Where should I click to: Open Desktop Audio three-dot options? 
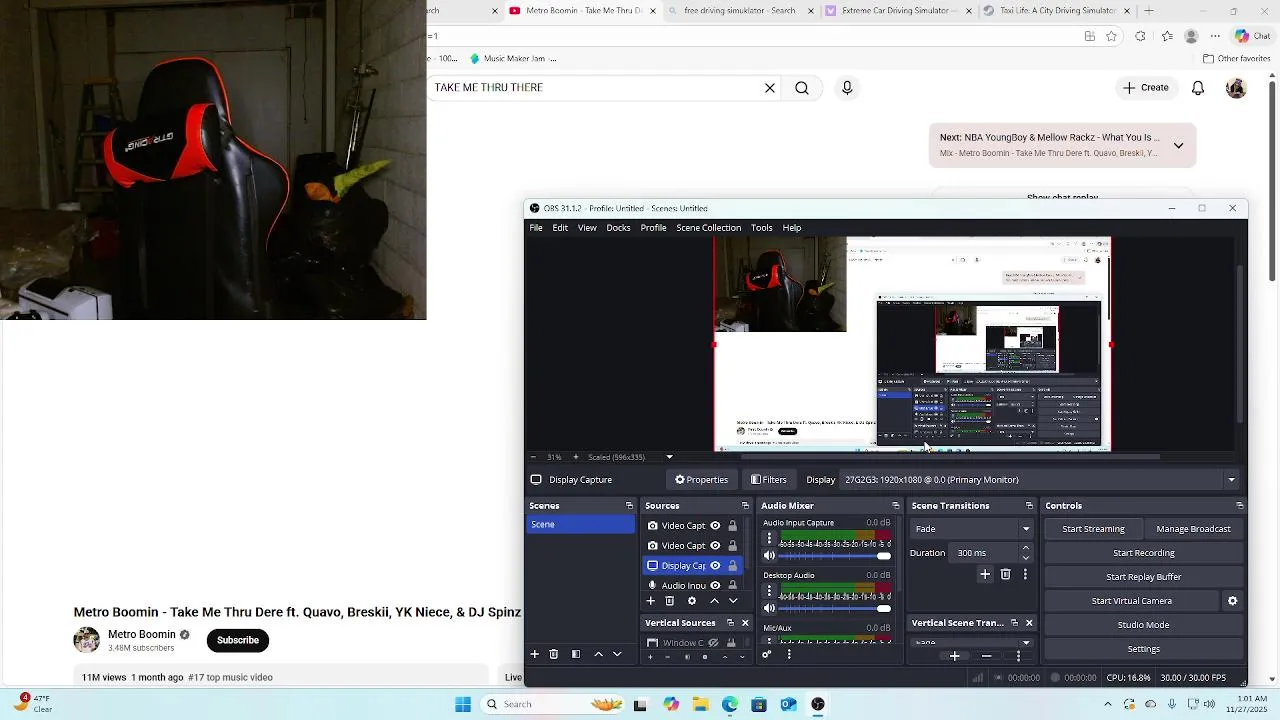tap(769, 591)
